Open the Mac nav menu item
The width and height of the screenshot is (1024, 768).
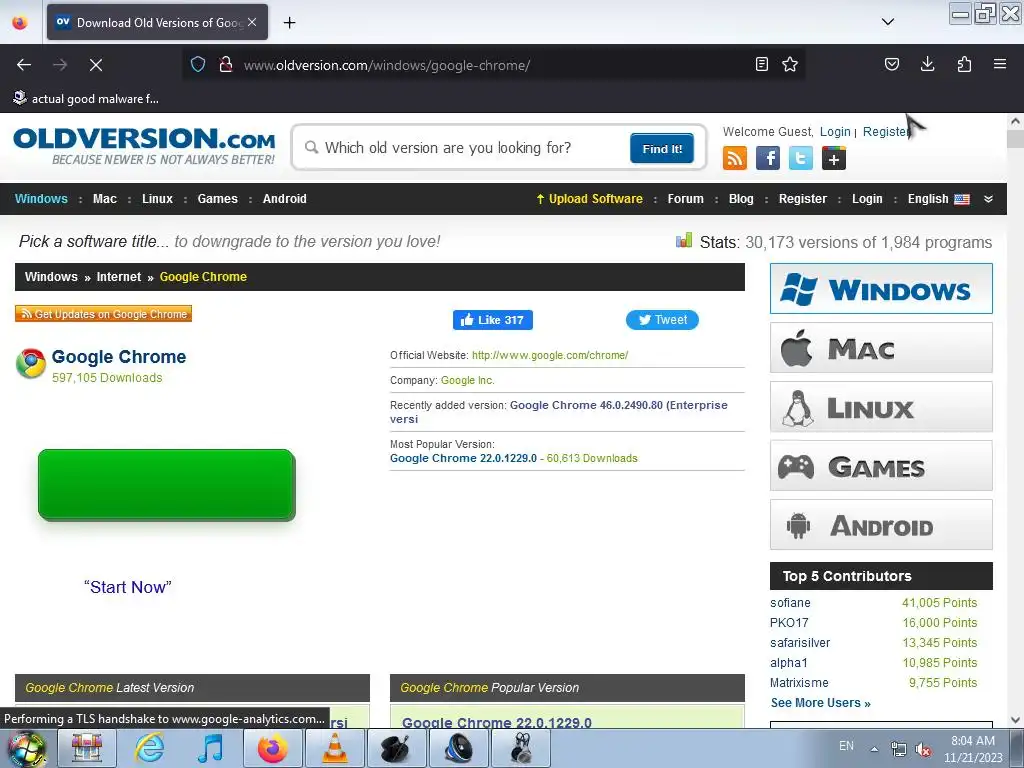104,199
